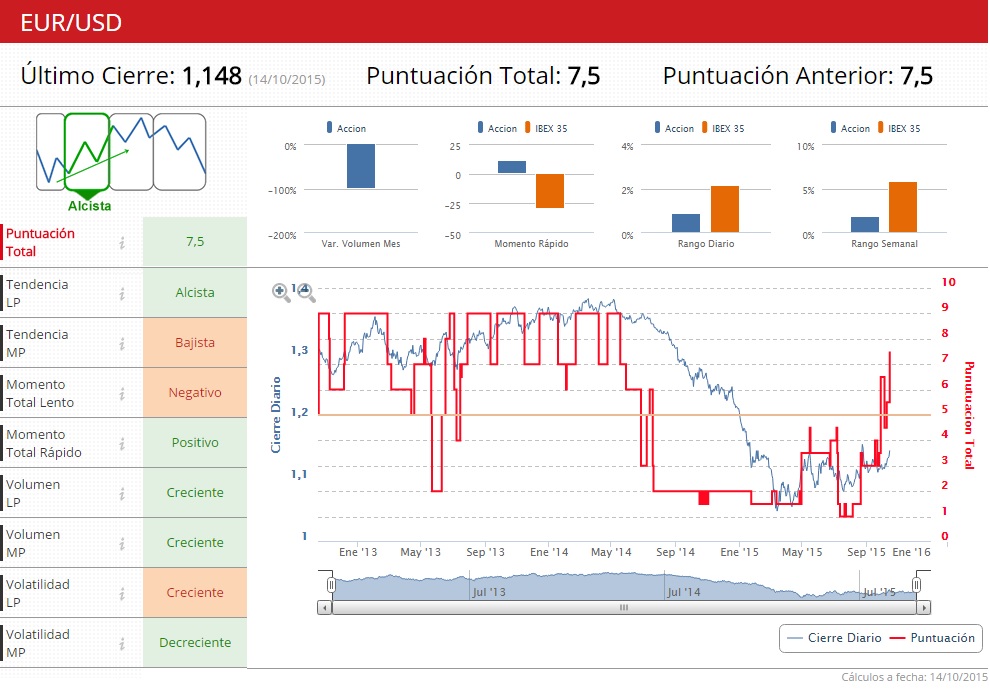990x697 pixels.
Task: Toggle Cierre Diario series in chart legend
Action: [x=835, y=638]
